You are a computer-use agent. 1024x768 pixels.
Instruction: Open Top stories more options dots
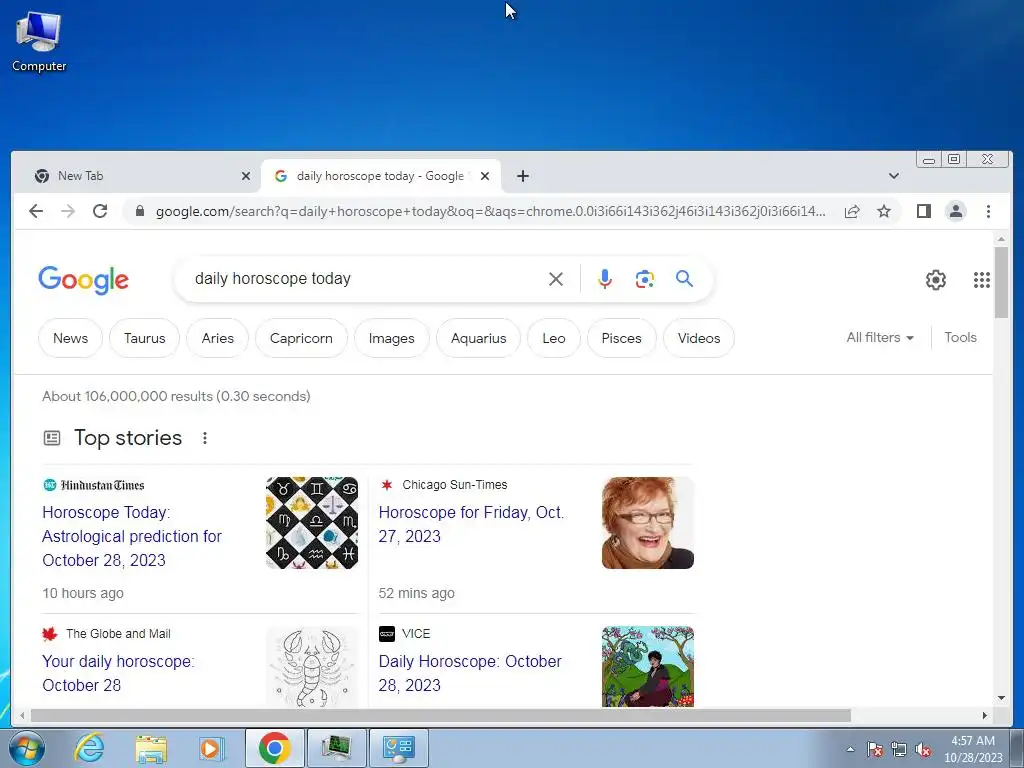(x=204, y=438)
